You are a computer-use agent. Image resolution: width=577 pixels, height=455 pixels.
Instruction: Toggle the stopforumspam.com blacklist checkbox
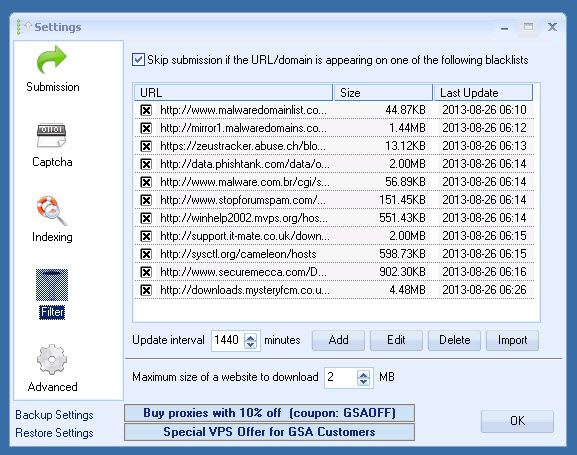click(x=146, y=200)
